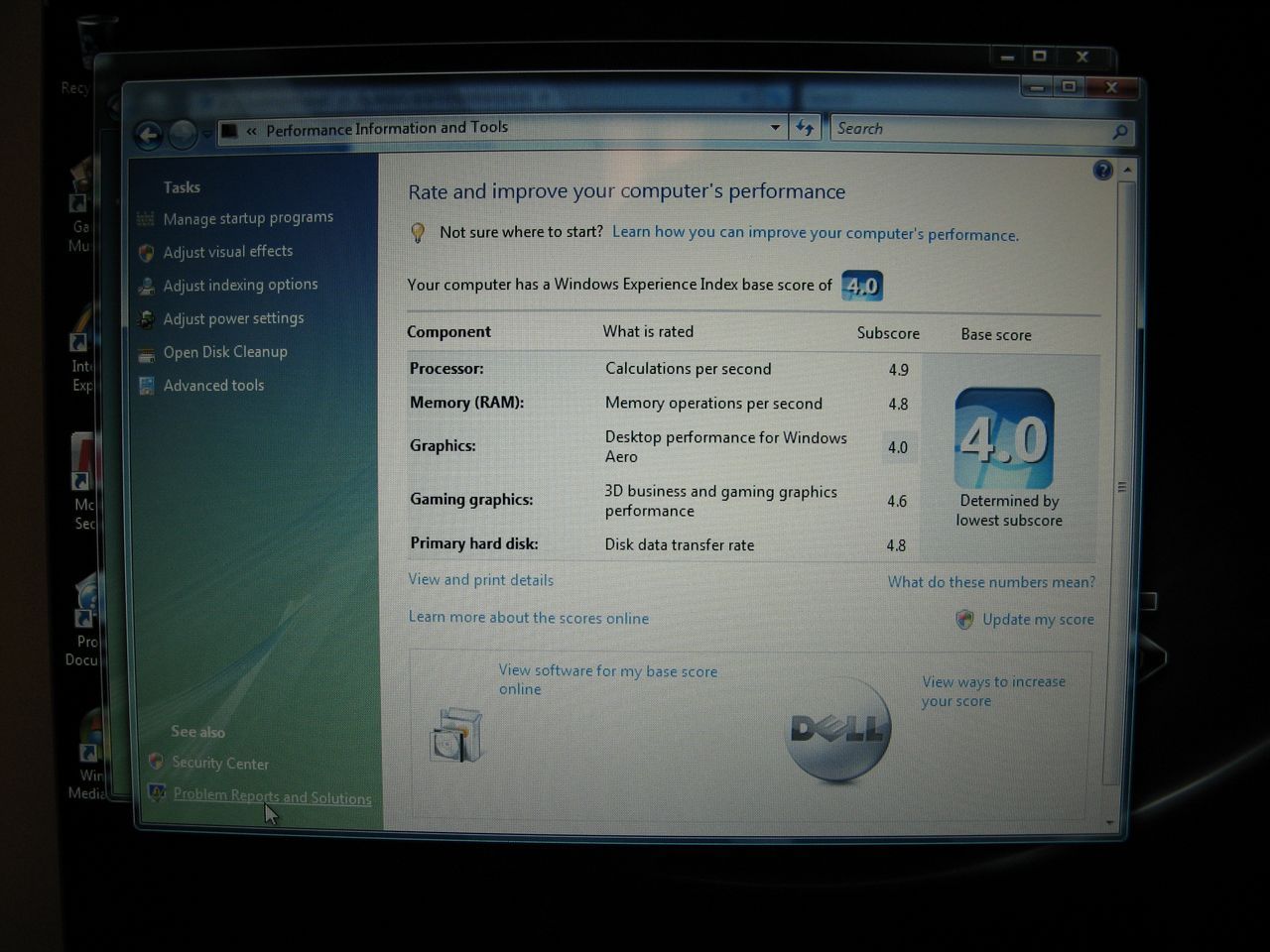Click the shield icon next to Update my score

pos(964,620)
